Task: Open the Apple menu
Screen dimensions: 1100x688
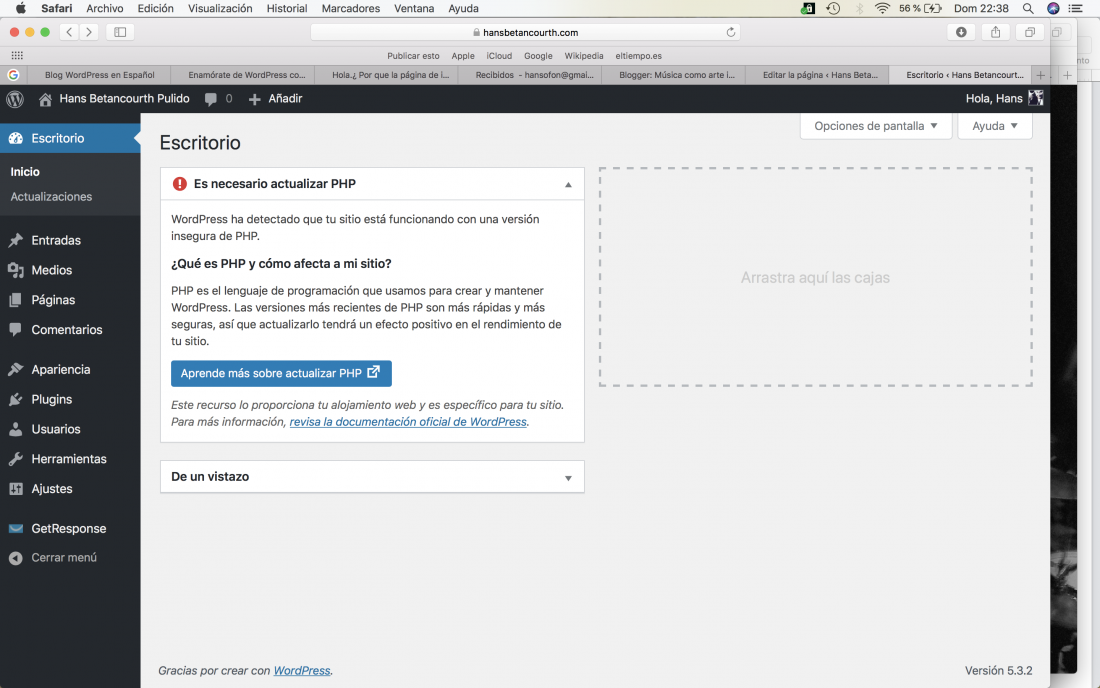Action: coord(20,8)
